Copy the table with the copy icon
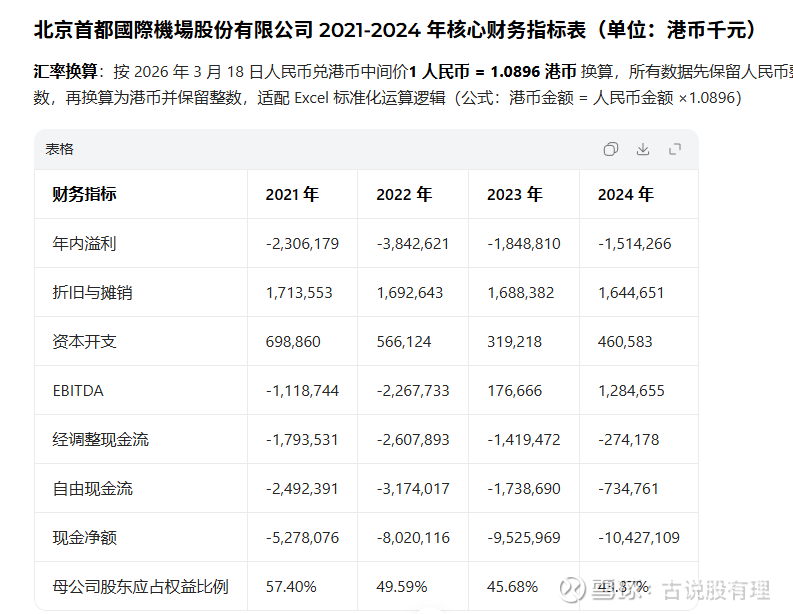The height and width of the screenshot is (614, 793). (610, 149)
